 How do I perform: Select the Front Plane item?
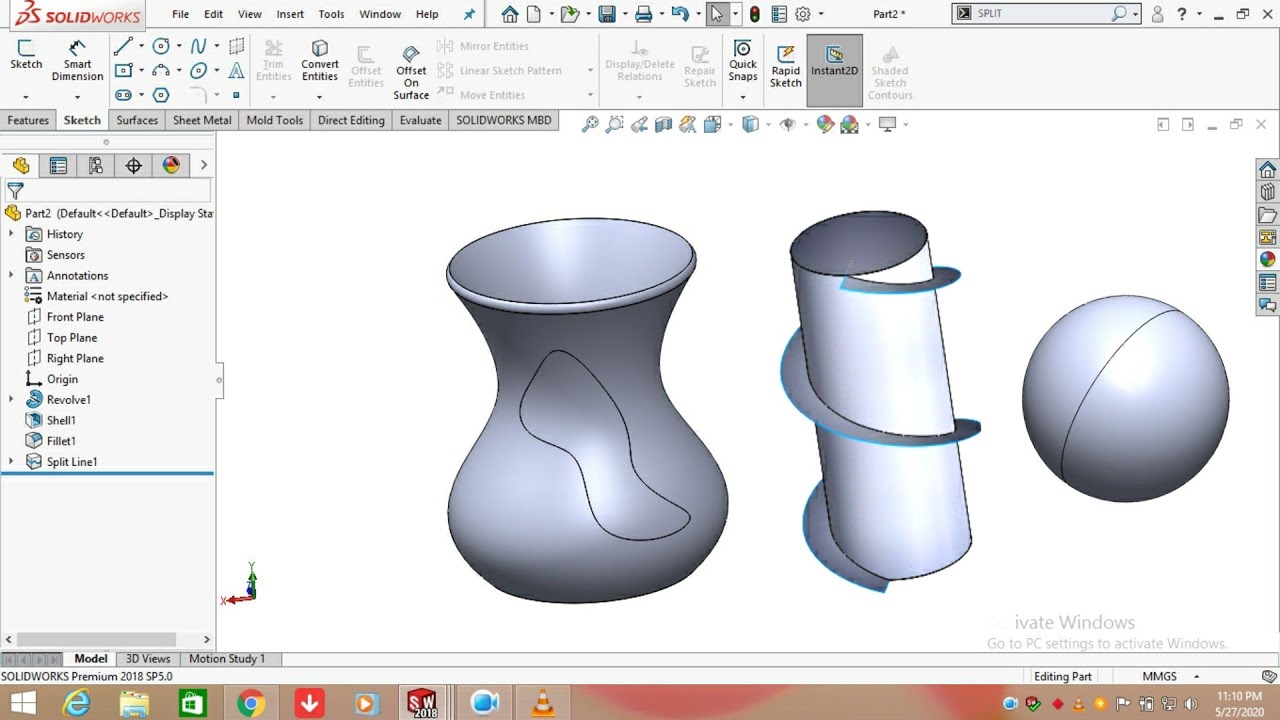65,317
